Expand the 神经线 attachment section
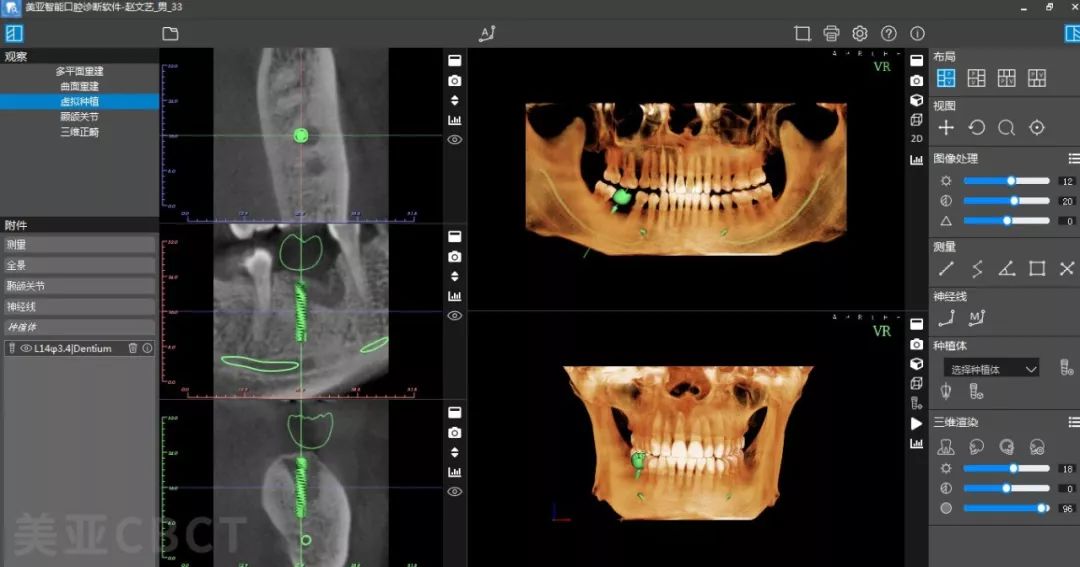The height and width of the screenshot is (567, 1080). click(x=79, y=307)
